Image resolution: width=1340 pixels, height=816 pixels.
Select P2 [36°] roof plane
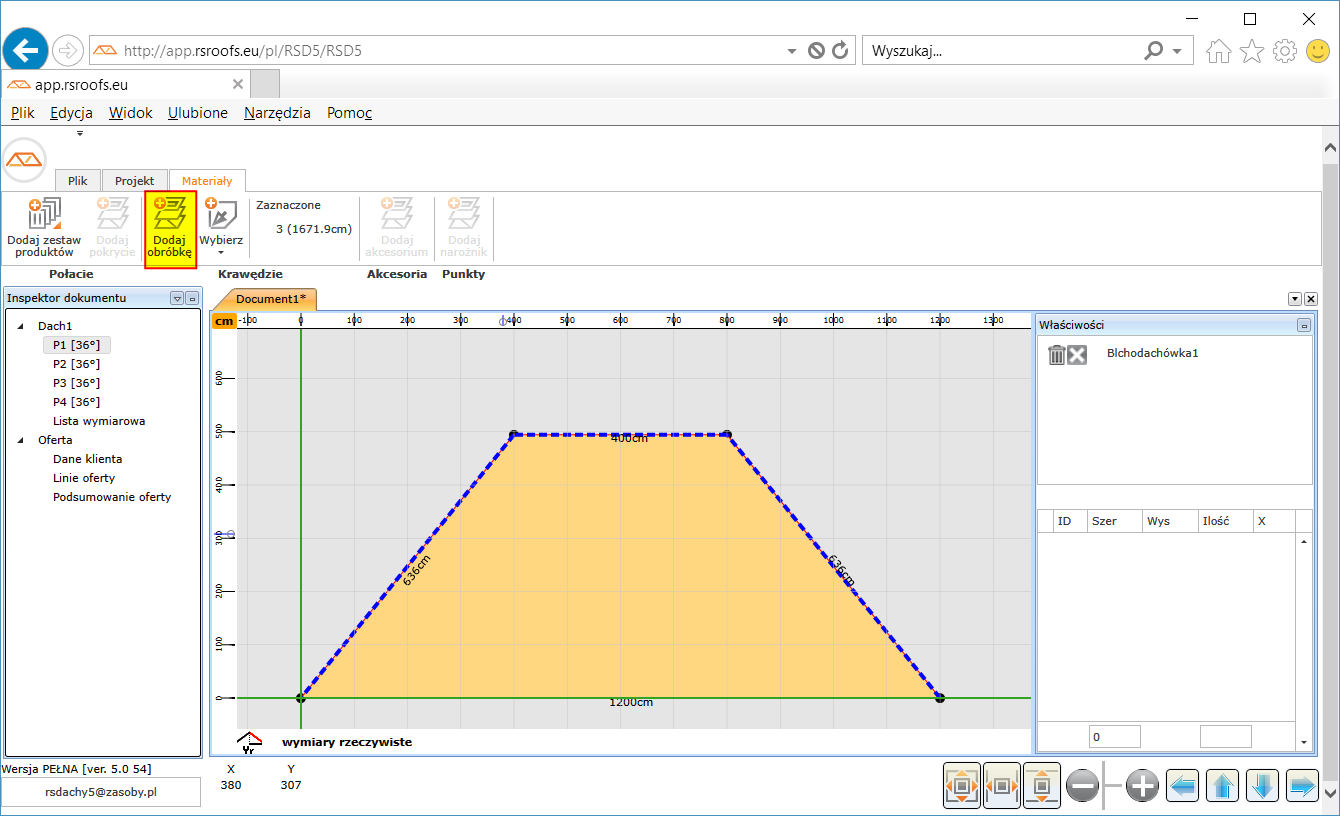point(76,364)
